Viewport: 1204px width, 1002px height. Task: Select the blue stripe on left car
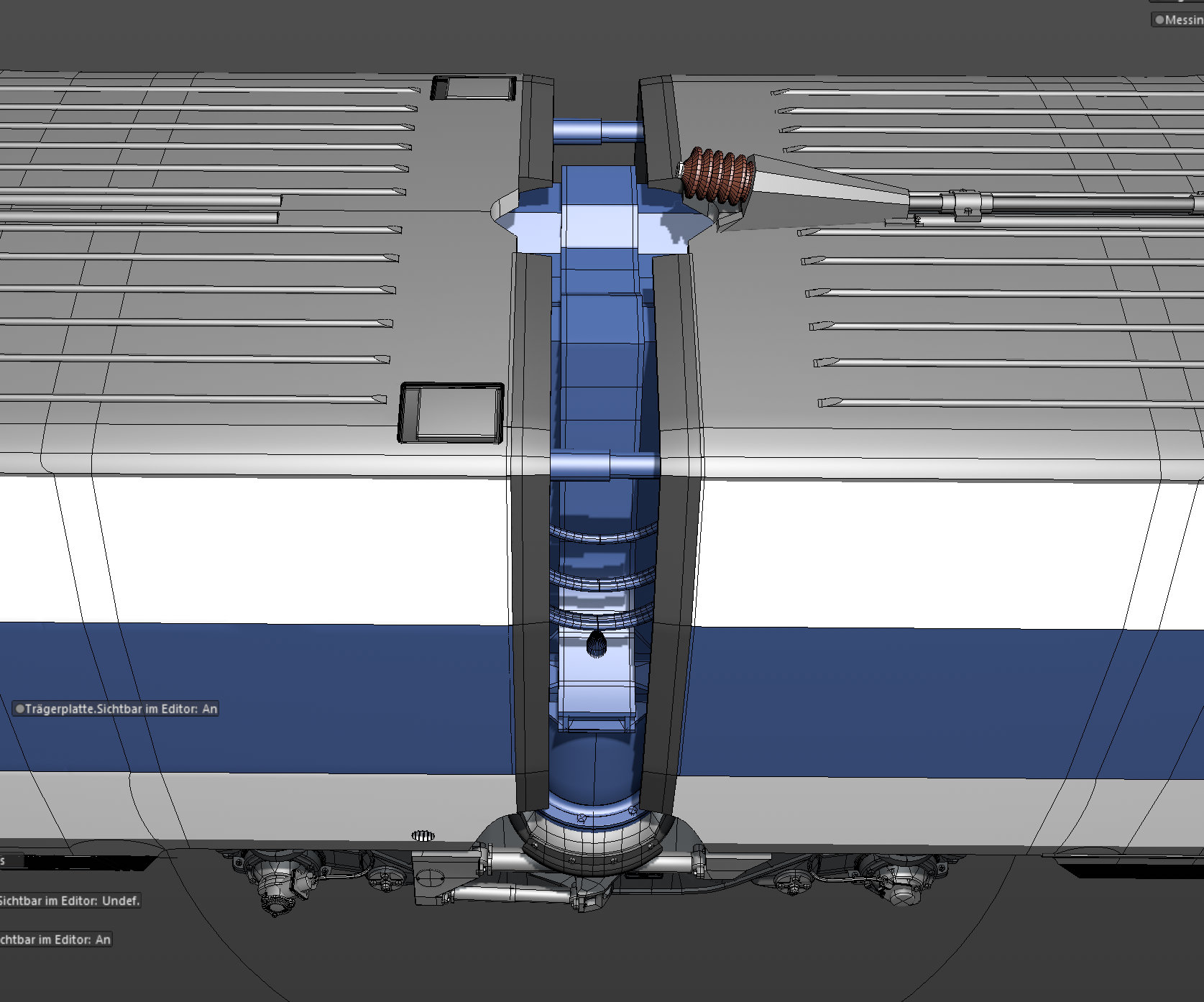(255, 697)
